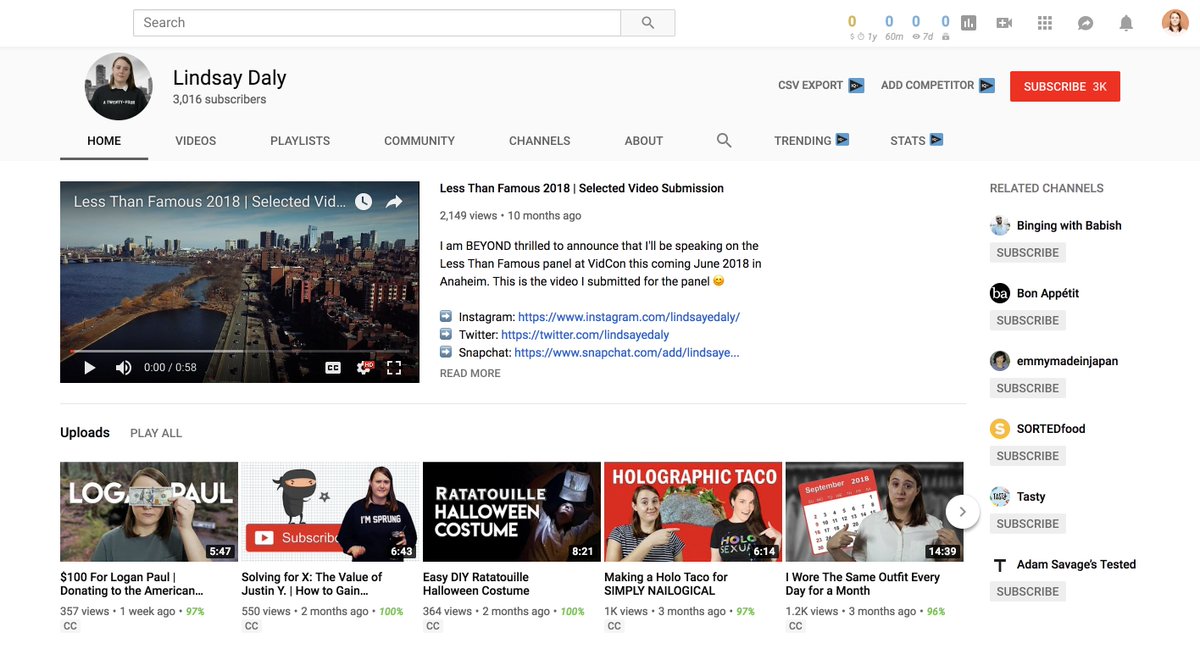
Task: Subscribe to emmymadeinjapan
Action: point(1027,388)
